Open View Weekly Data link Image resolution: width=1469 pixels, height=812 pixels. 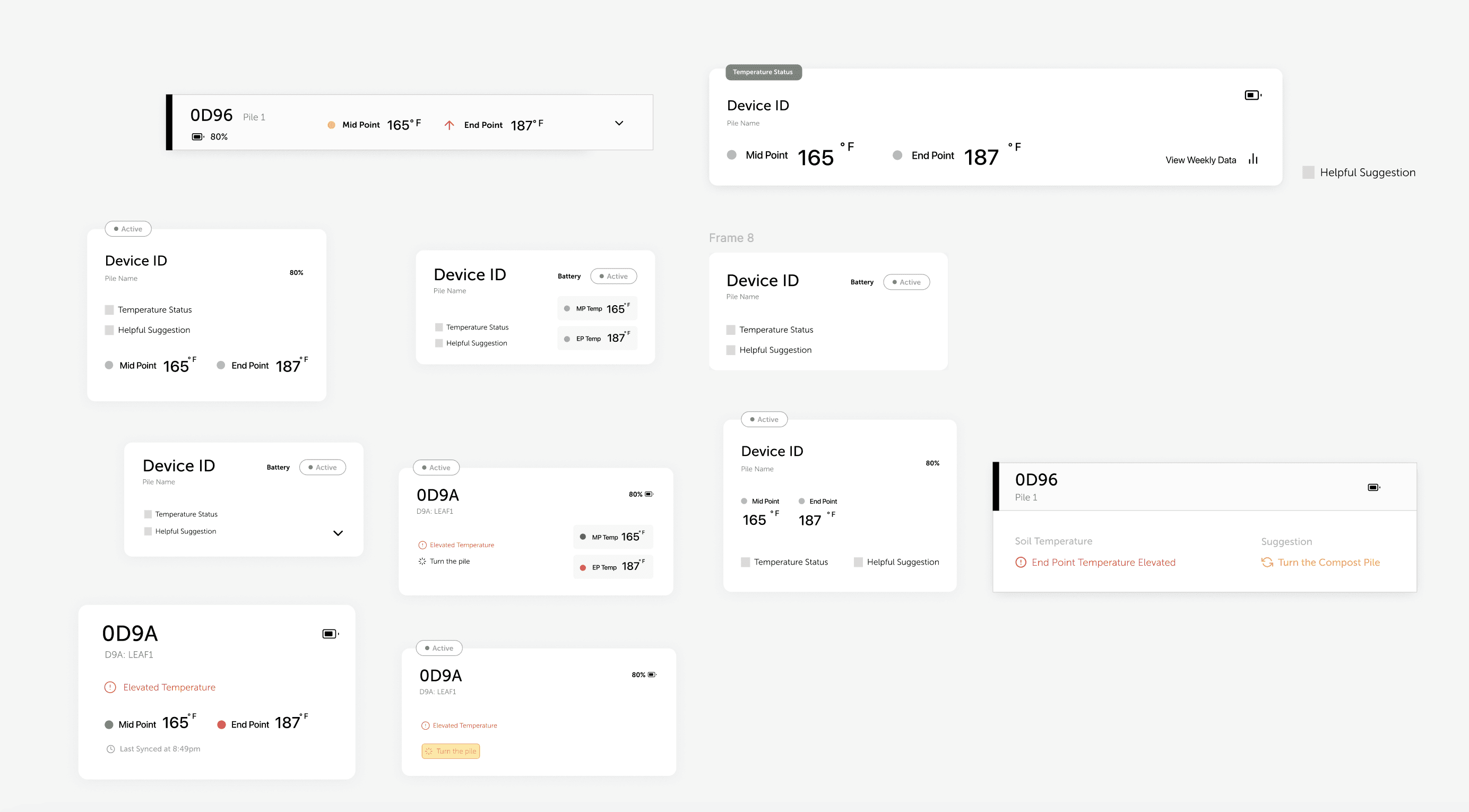coord(1200,160)
